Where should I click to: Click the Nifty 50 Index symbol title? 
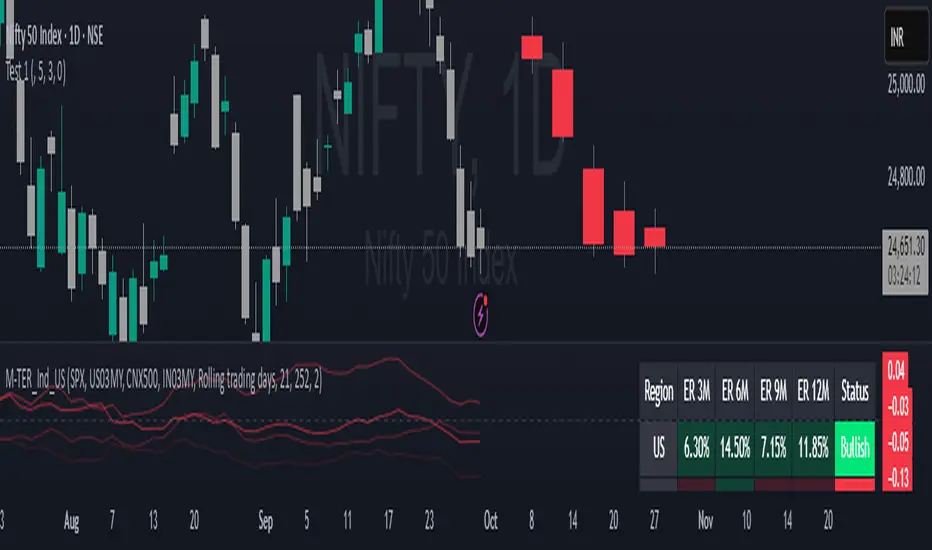pyautogui.click(x=55, y=36)
